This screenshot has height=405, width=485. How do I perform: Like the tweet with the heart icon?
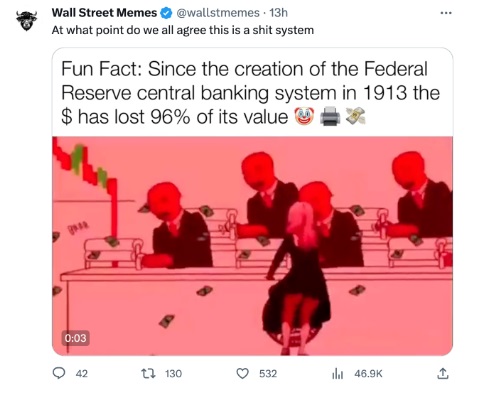point(242,374)
